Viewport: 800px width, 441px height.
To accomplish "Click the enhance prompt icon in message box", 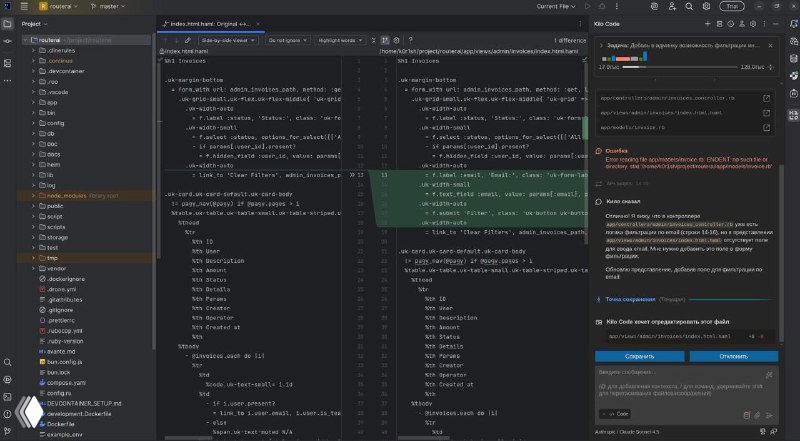I will [768, 377].
